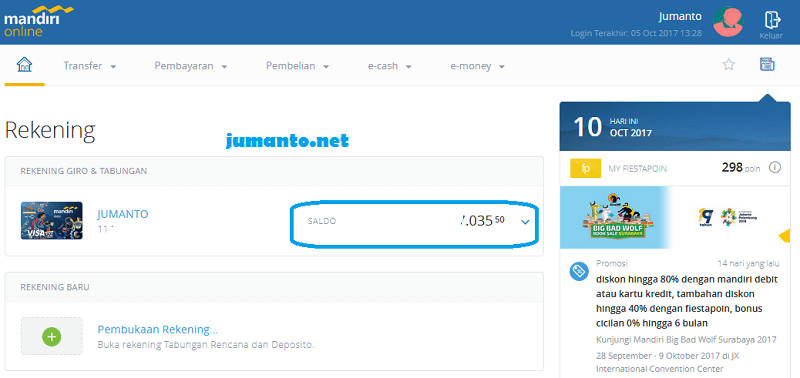Click the blue promosi tag icon
The image size is (800, 378).
(579, 271)
